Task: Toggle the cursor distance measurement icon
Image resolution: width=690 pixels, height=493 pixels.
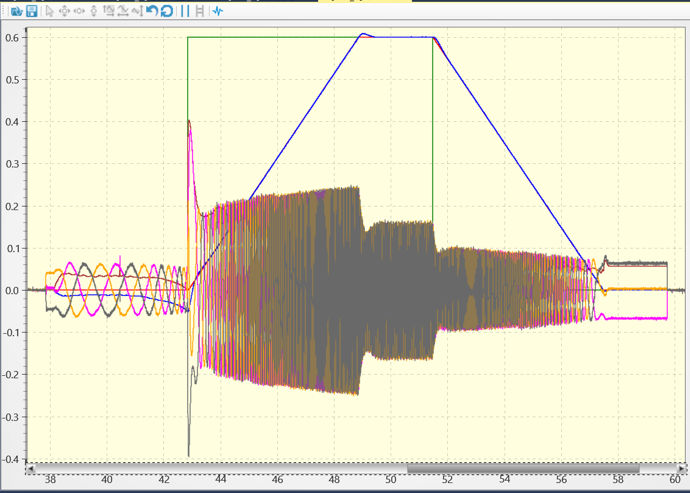Action: 200,11
